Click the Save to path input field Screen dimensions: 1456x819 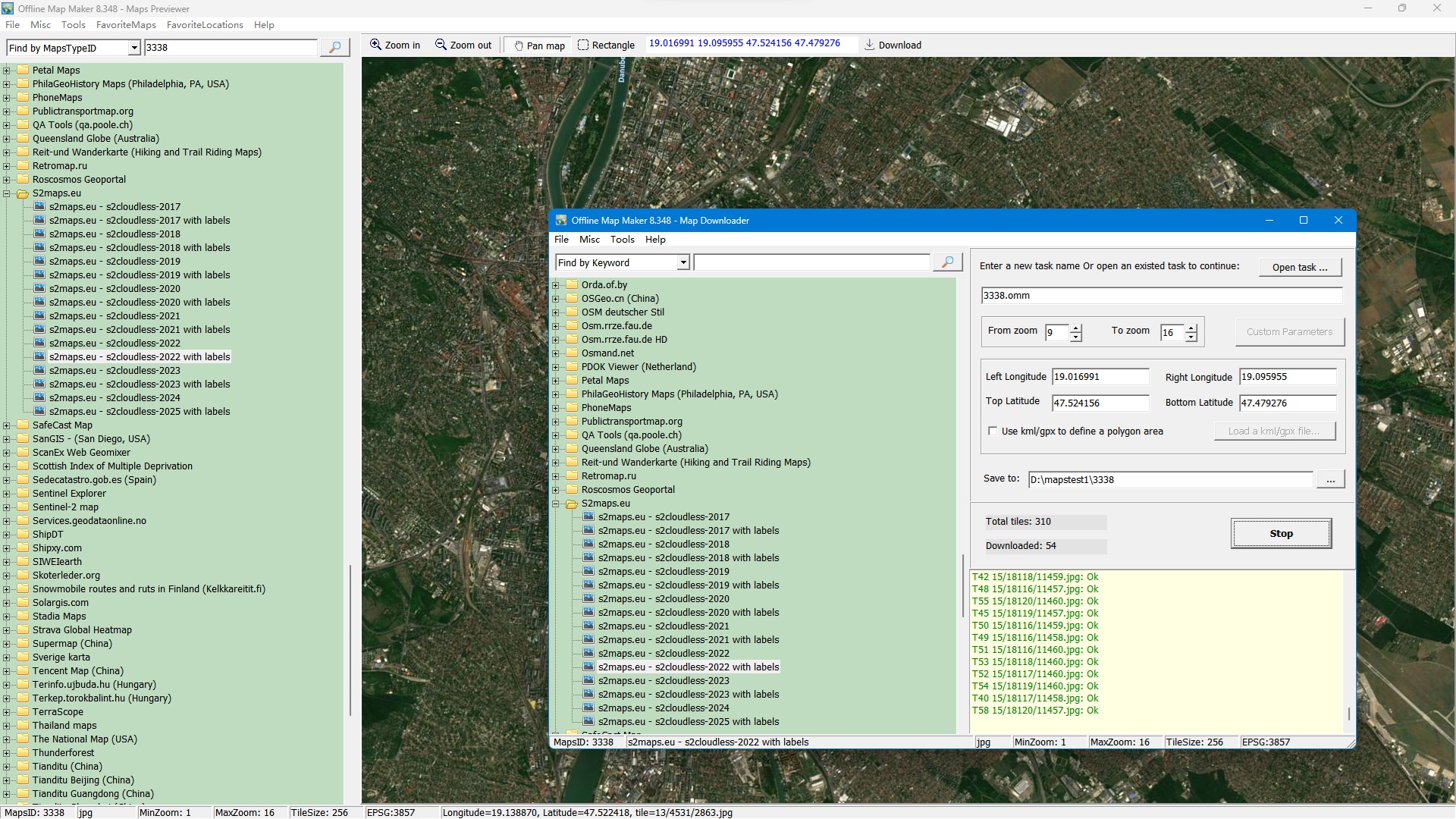point(1169,480)
